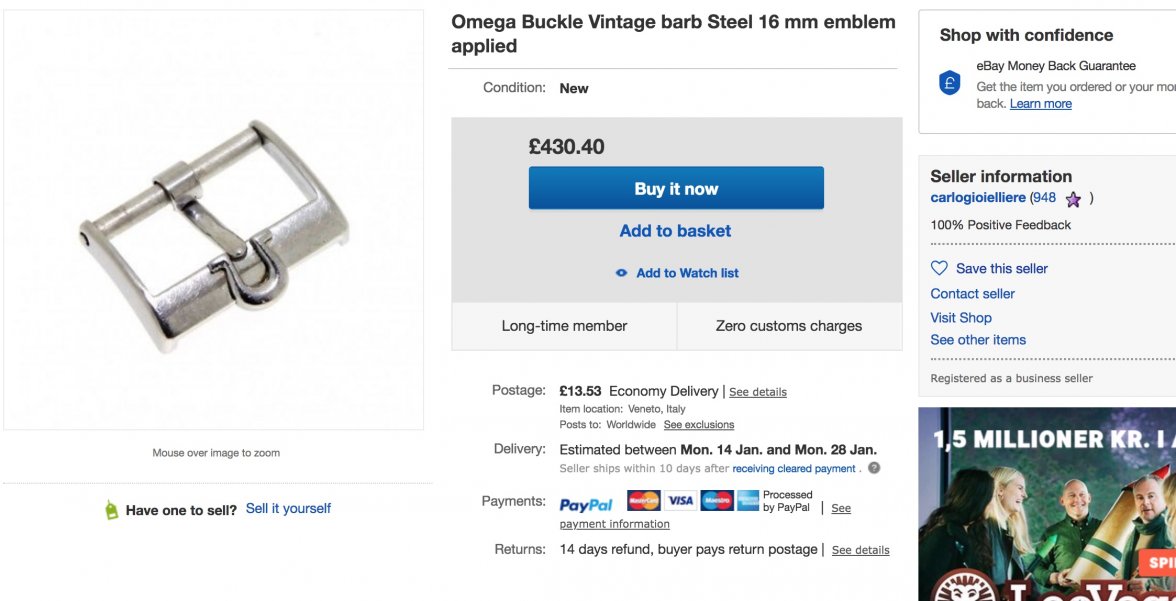Click the green sell tag icon
The width and height of the screenshot is (1176, 601).
tap(112, 510)
